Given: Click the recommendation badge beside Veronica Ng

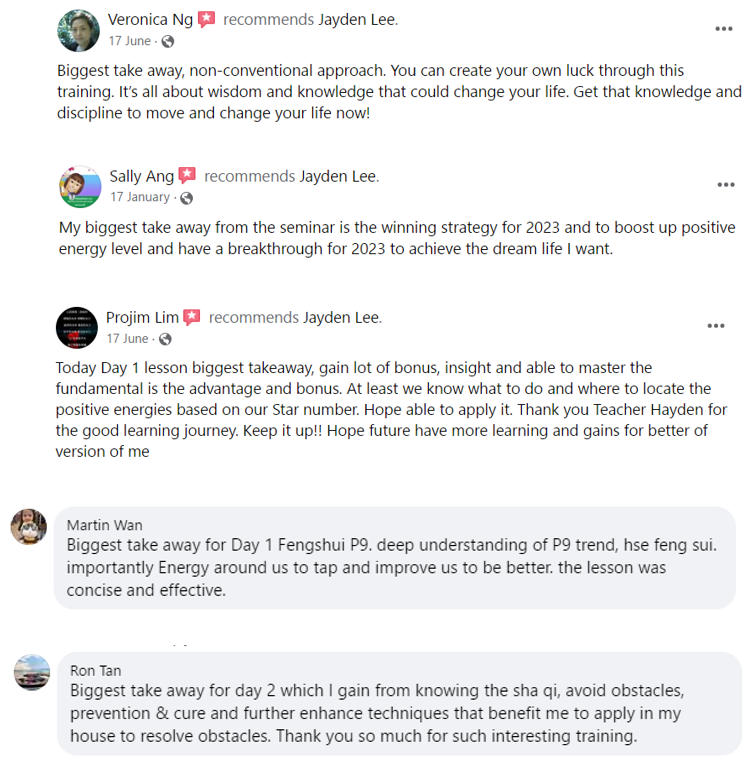Looking at the screenshot, I should point(207,20).
